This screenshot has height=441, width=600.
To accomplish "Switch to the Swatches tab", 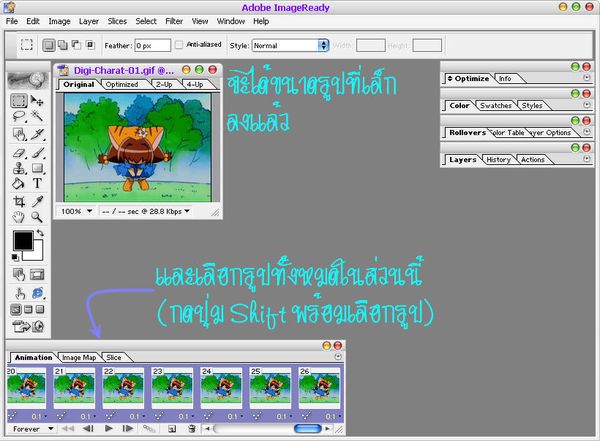I will point(496,106).
